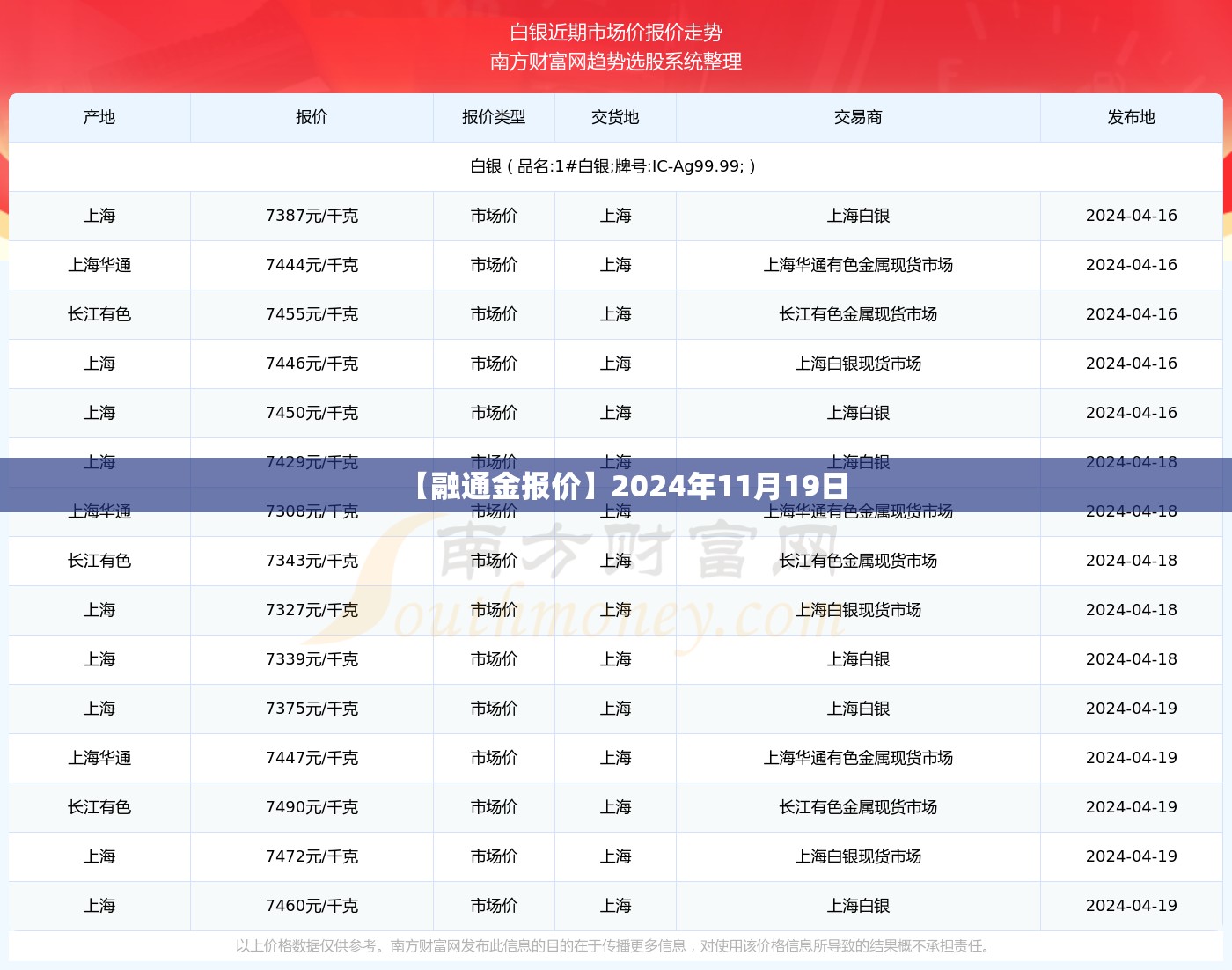The height and width of the screenshot is (970, 1232).
Task: Click the 白银 品名 1#白银 IC-Ag99.99 row
Action: pos(615,166)
